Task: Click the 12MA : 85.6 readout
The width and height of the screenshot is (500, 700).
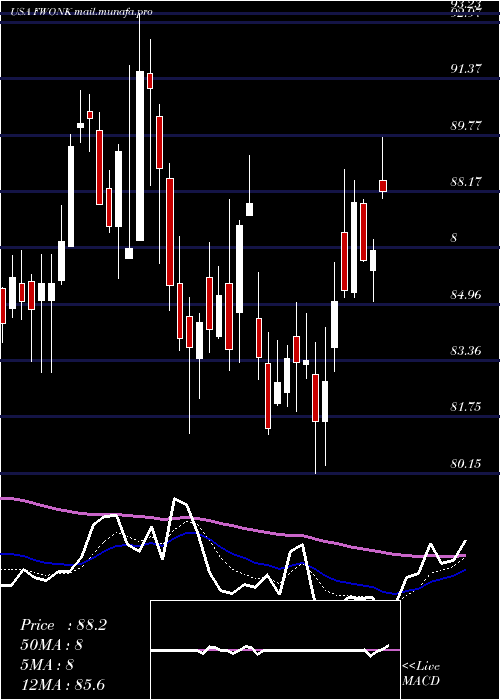Action: click(x=62, y=685)
